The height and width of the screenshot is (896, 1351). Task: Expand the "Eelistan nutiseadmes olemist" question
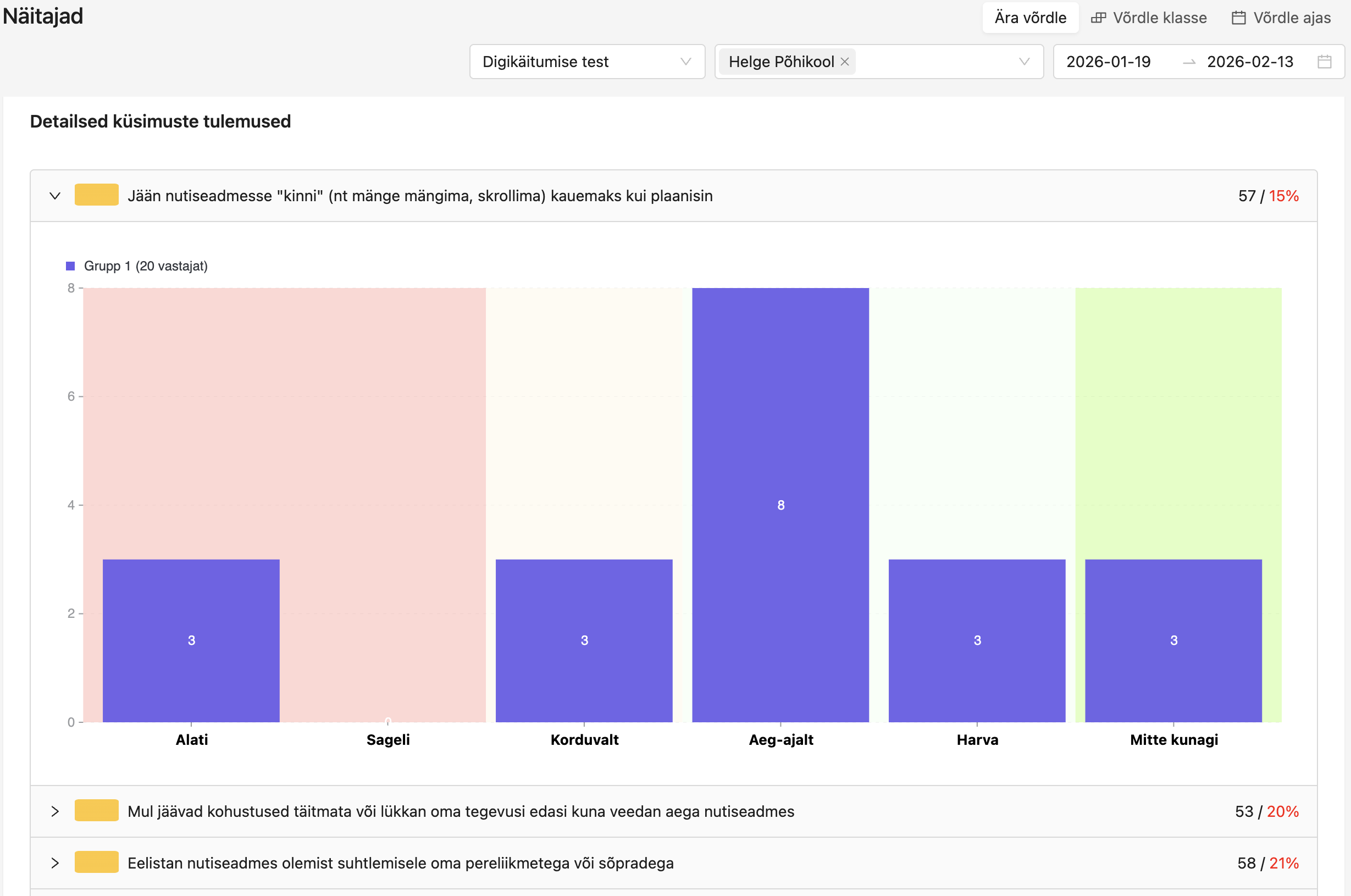(55, 863)
